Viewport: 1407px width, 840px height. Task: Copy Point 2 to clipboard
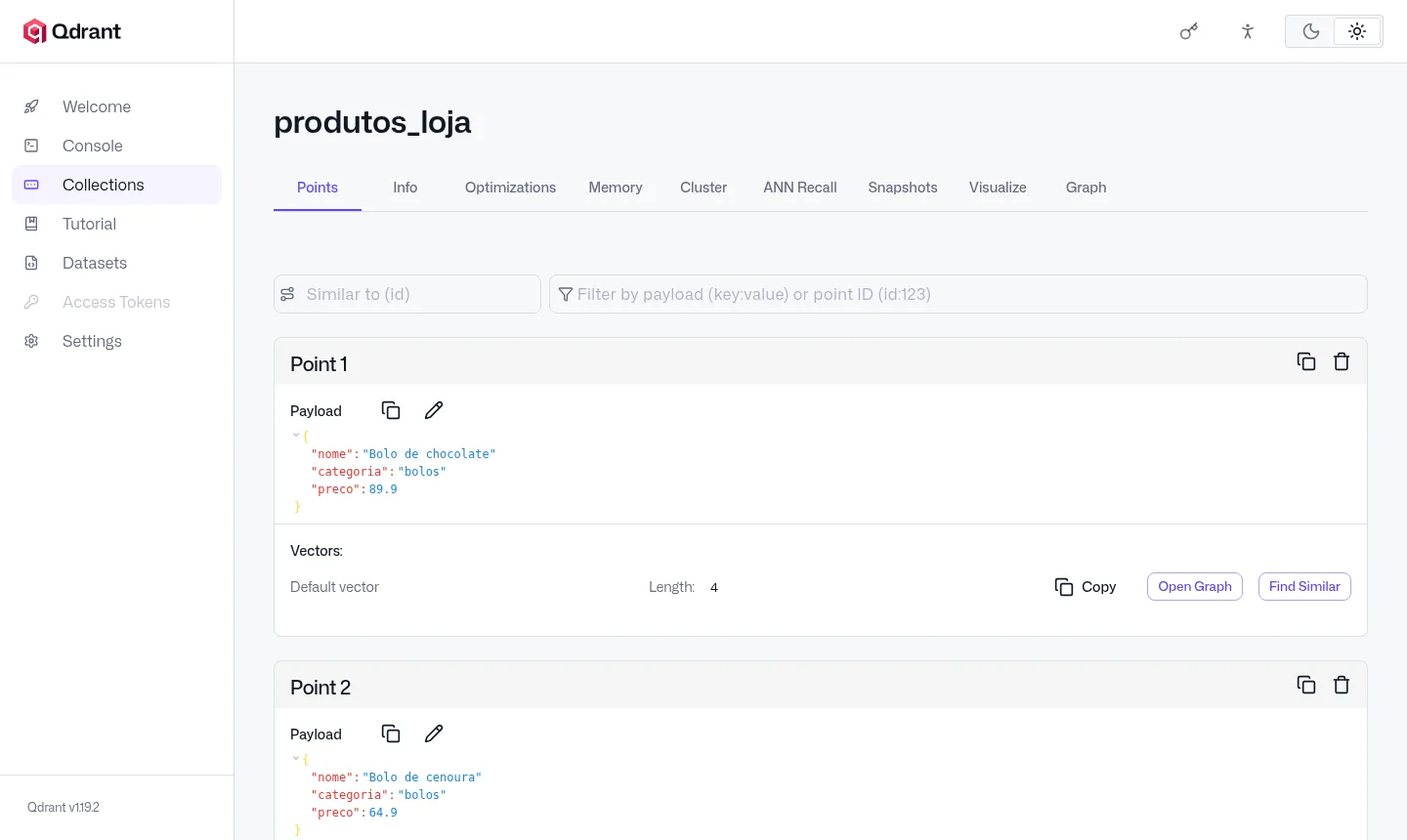(x=1306, y=685)
